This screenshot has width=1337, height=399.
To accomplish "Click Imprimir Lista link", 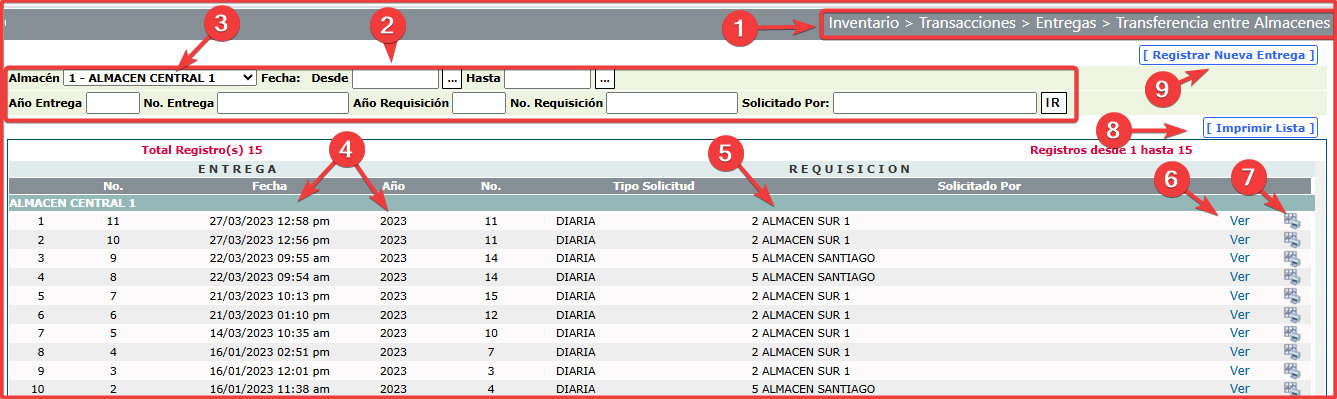I will tap(1260, 128).
